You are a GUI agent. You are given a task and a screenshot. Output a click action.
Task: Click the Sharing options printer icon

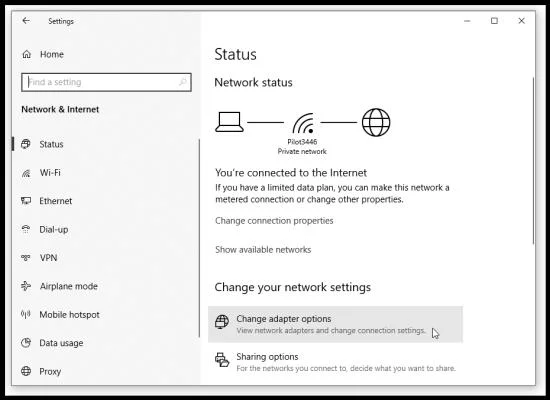pos(222,360)
